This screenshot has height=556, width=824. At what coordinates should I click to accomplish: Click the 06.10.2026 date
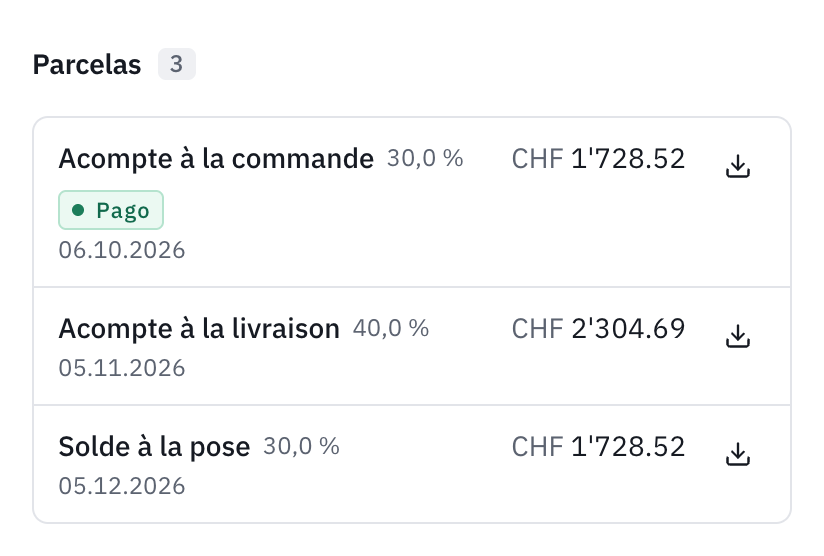tap(122, 250)
